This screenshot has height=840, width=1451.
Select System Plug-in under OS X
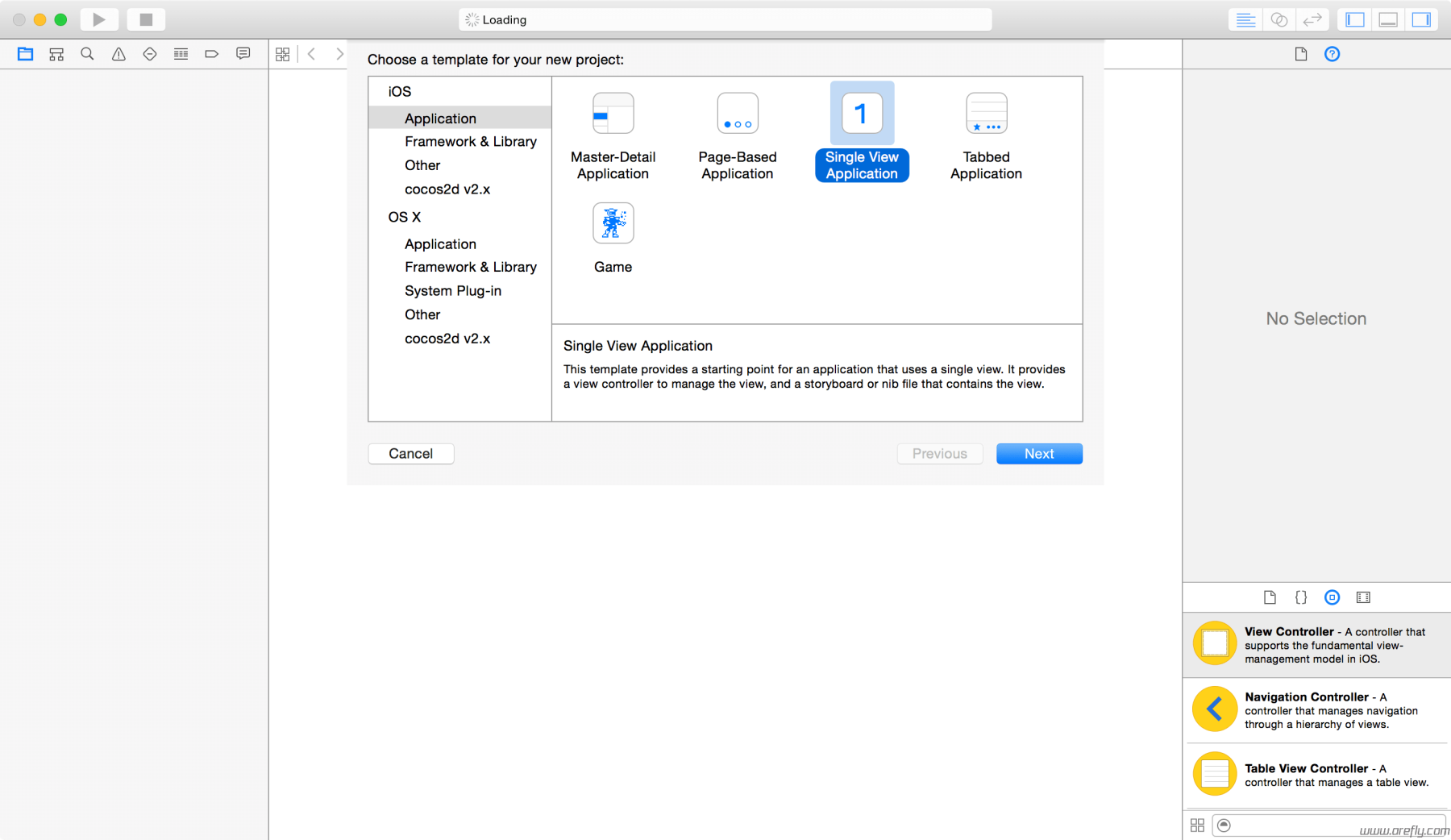pyautogui.click(x=453, y=290)
